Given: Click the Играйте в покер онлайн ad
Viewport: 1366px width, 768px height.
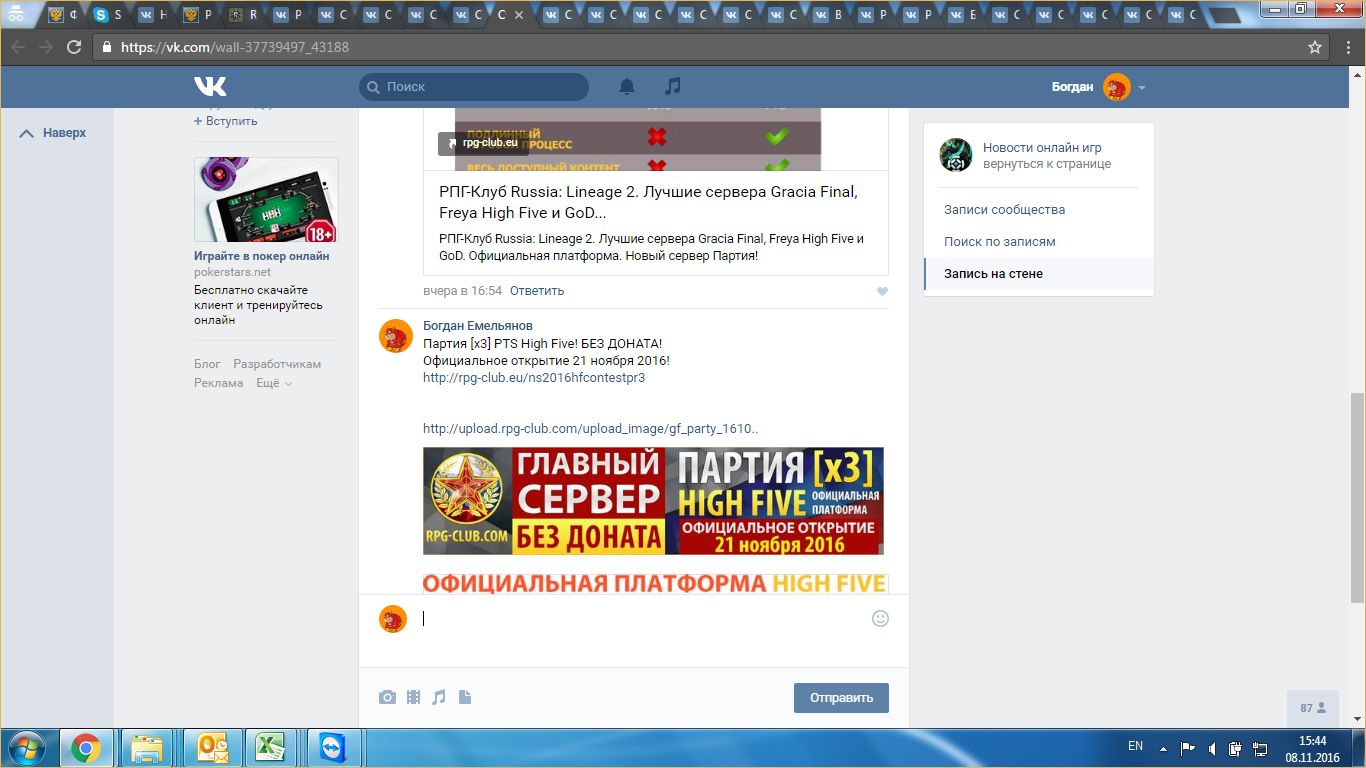Looking at the screenshot, I should (262, 256).
